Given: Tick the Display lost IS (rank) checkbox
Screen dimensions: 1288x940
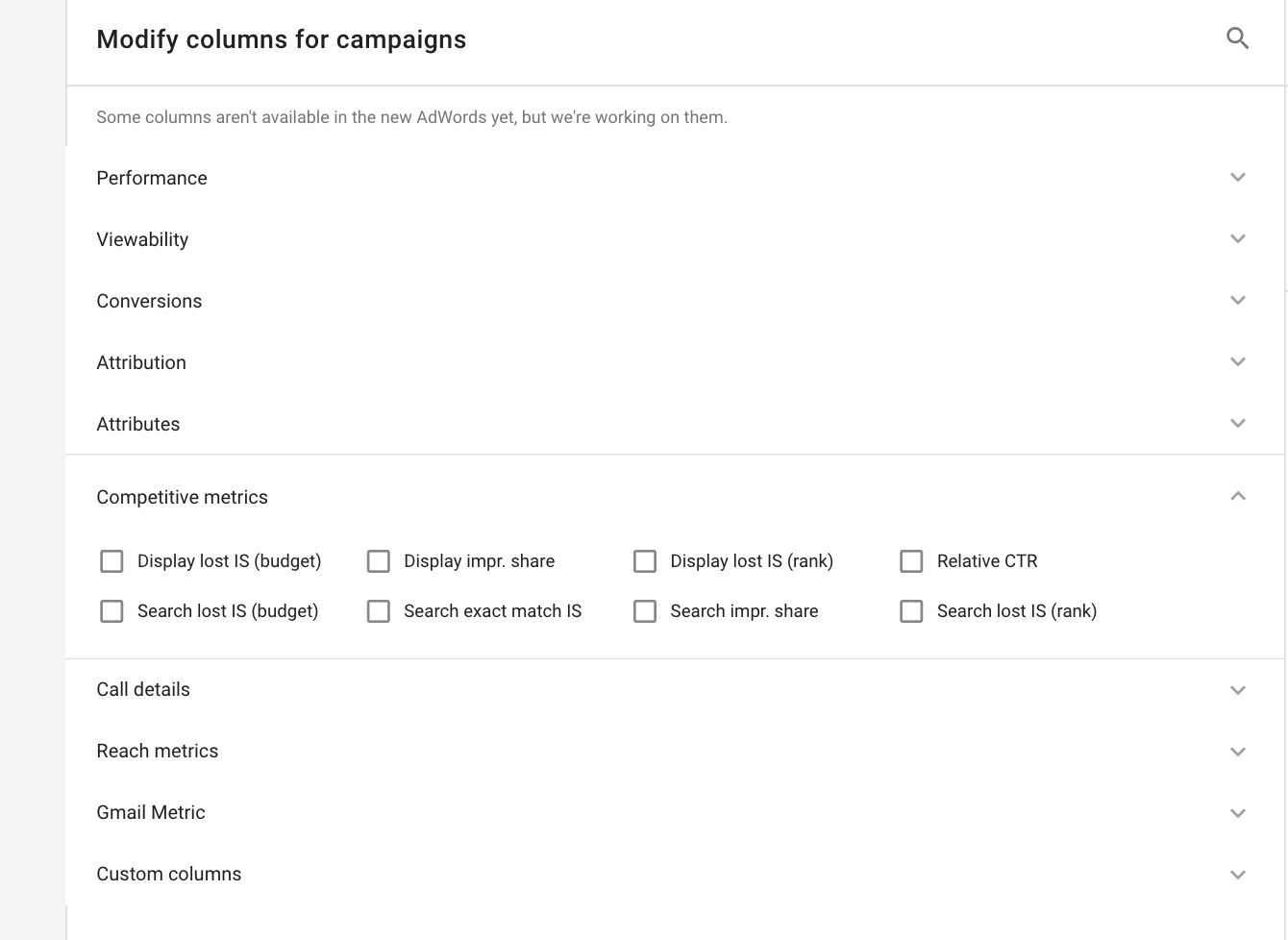Looking at the screenshot, I should pyautogui.click(x=645, y=561).
